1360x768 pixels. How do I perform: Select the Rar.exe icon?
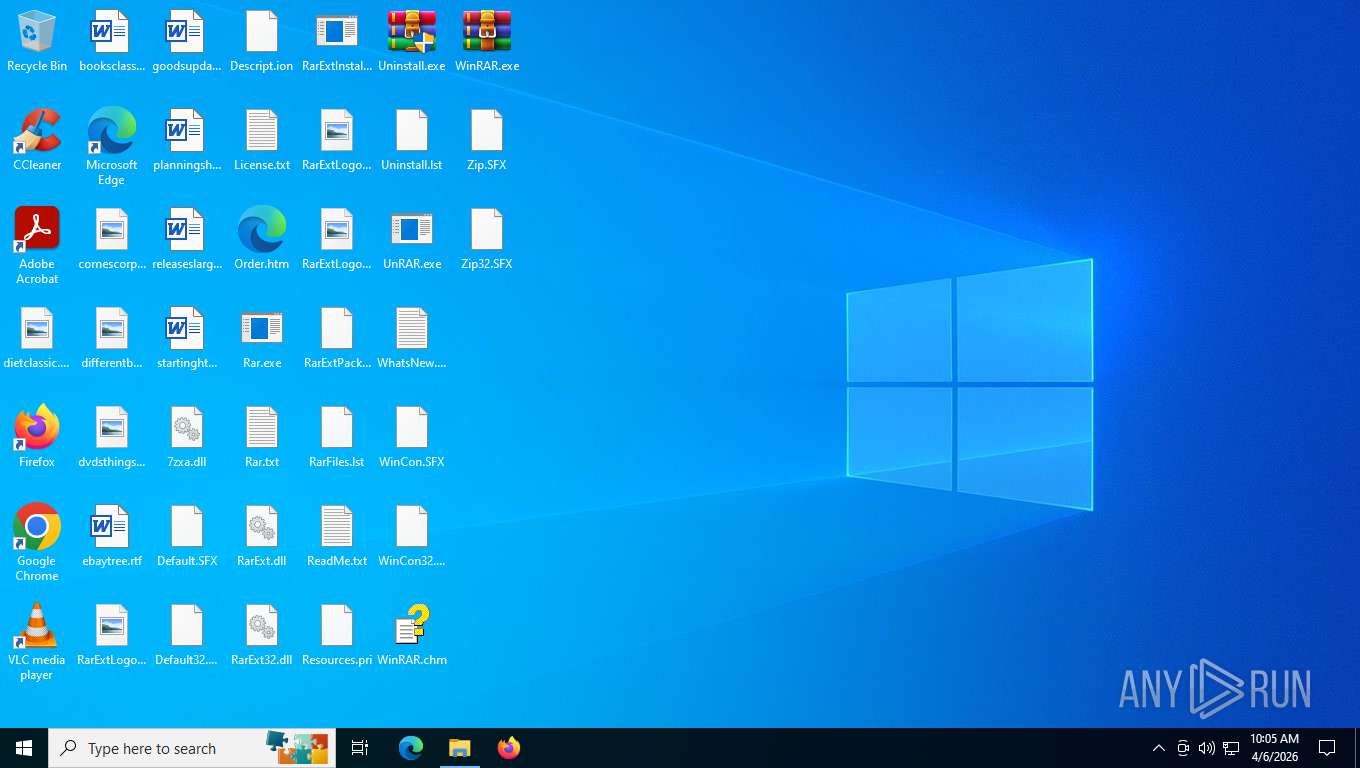262,339
